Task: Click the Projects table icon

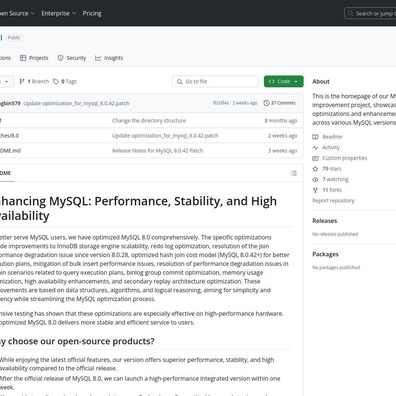Action: pyautogui.click(x=23, y=58)
